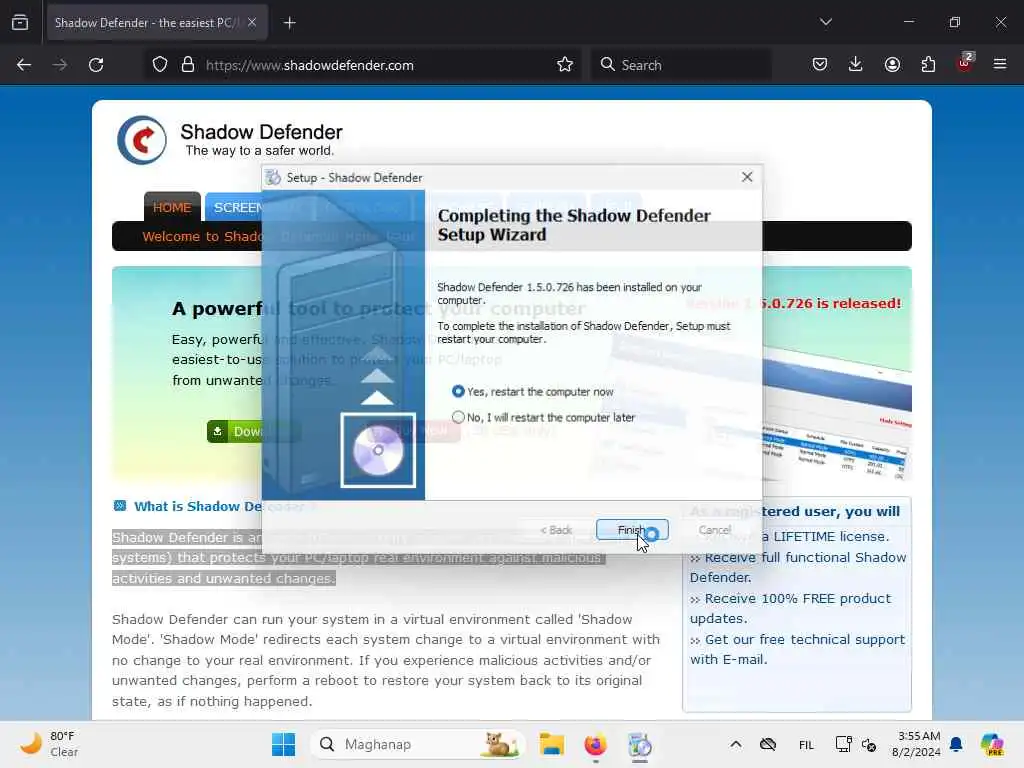Click the Firefox taskbar icon
Viewport: 1024px width, 768px height.
coord(595,744)
